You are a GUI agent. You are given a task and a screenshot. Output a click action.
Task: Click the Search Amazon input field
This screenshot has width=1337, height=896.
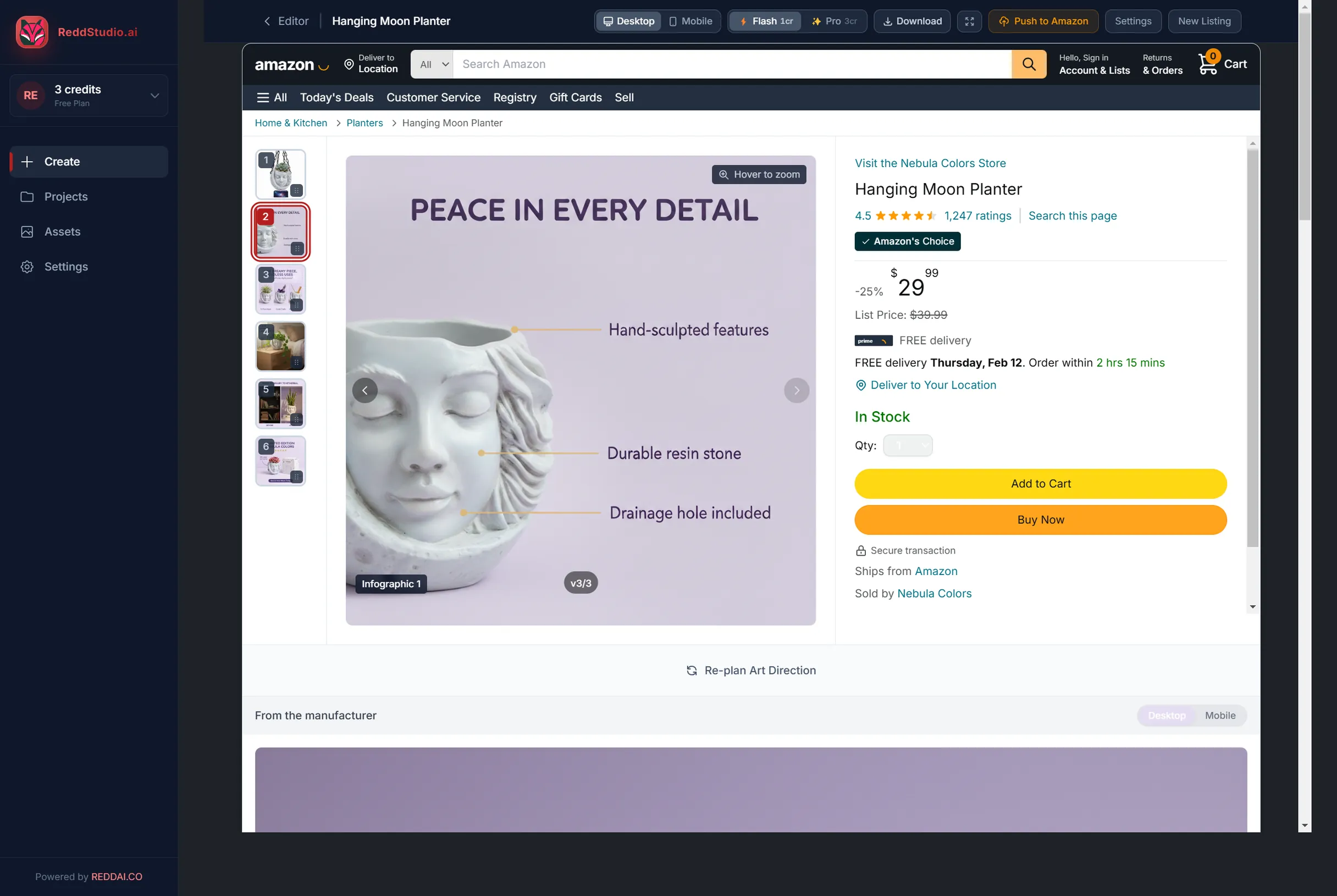(x=732, y=64)
